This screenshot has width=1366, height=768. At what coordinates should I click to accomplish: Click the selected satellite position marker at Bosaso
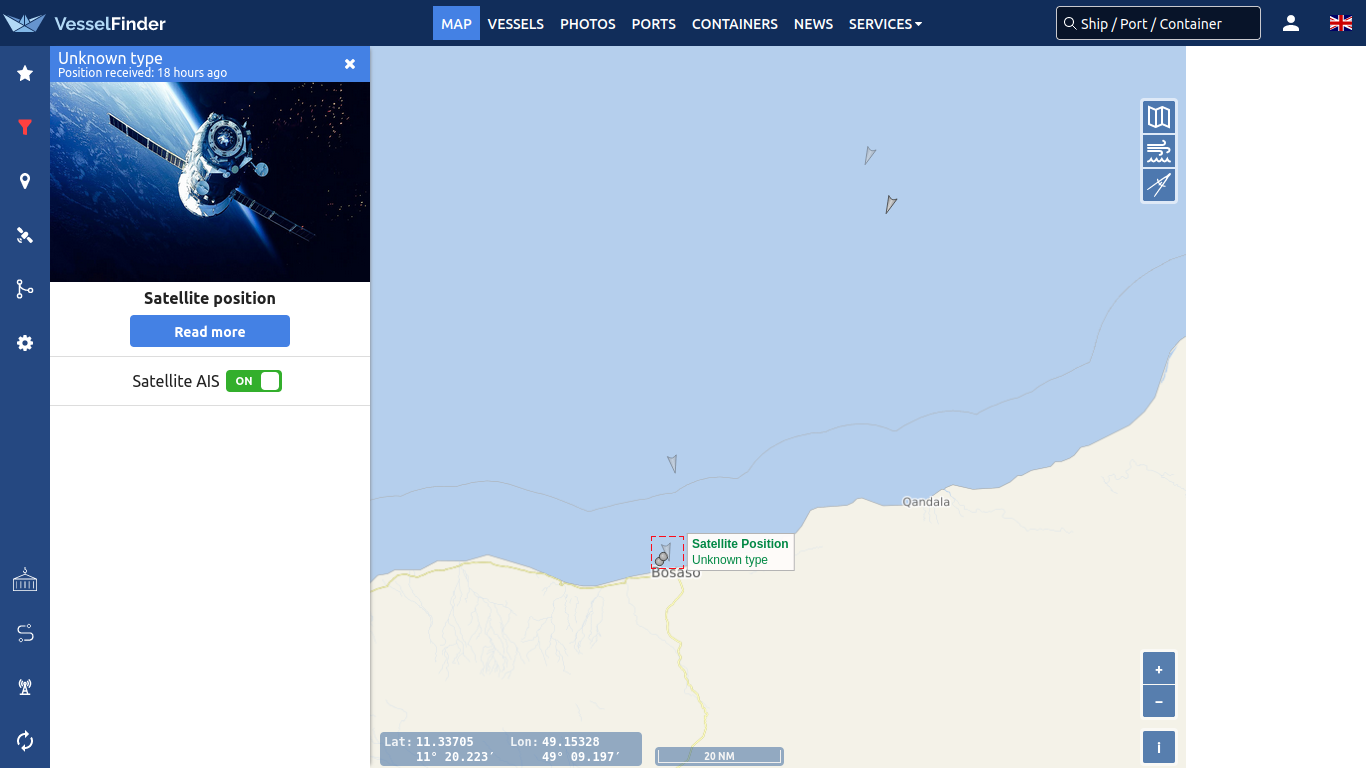667,552
